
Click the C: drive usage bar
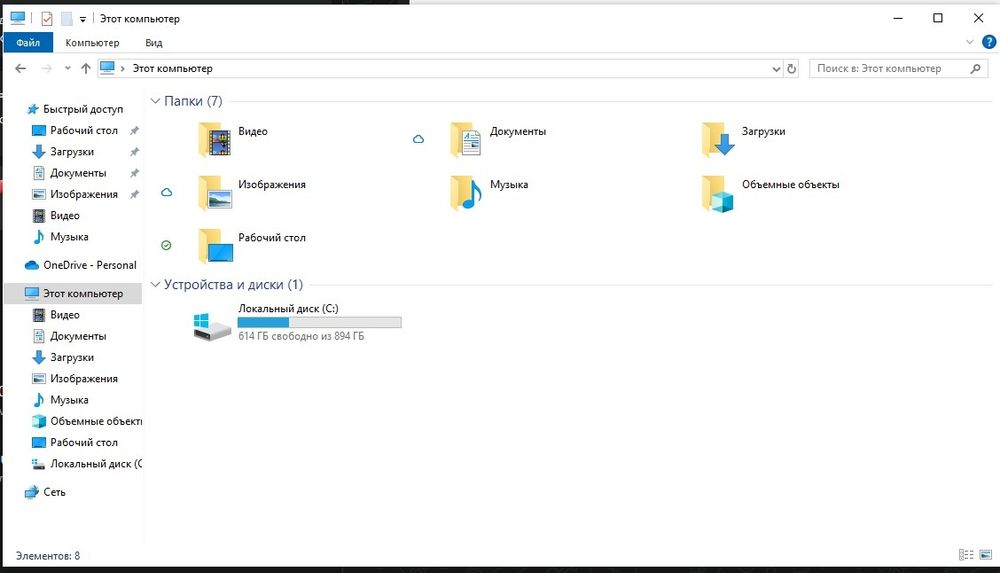320,322
